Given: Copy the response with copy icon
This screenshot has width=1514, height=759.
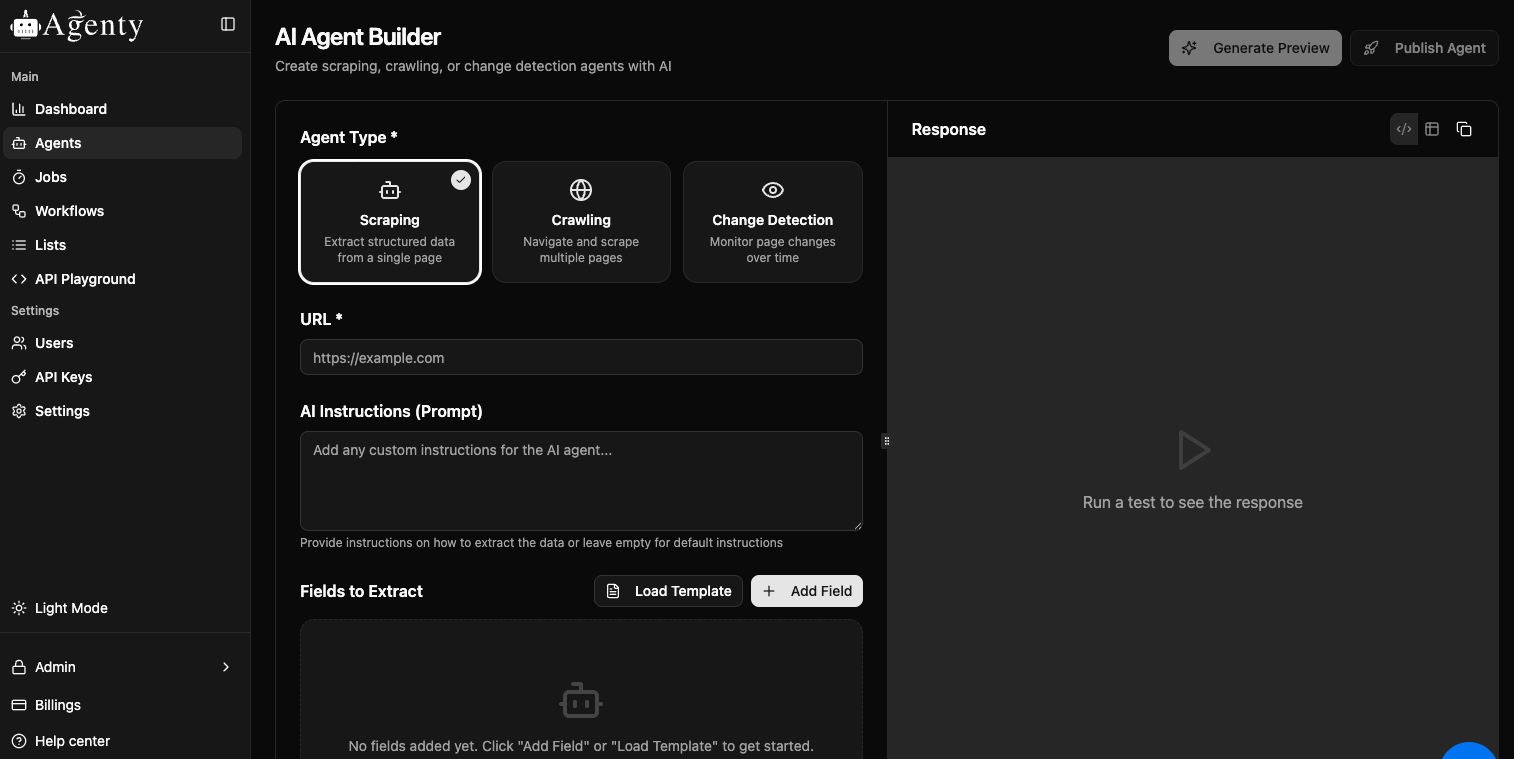Looking at the screenshot, I should click(1464, 129).
